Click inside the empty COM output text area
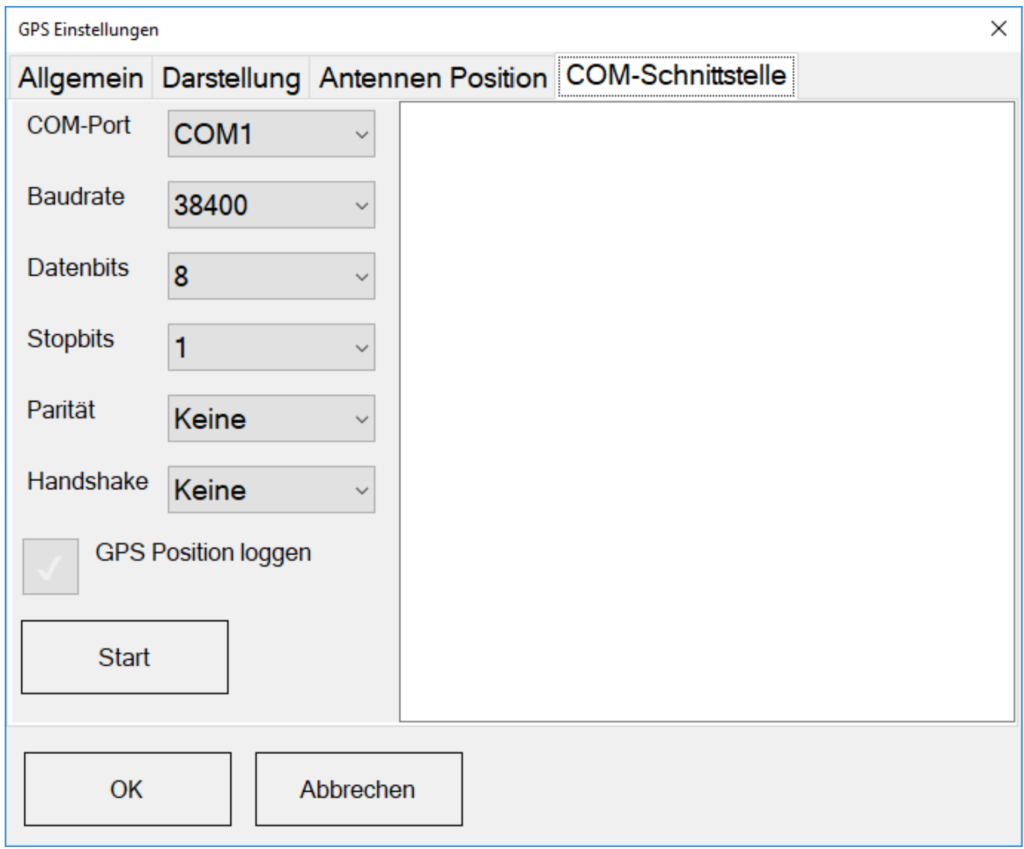 [706, 410]
